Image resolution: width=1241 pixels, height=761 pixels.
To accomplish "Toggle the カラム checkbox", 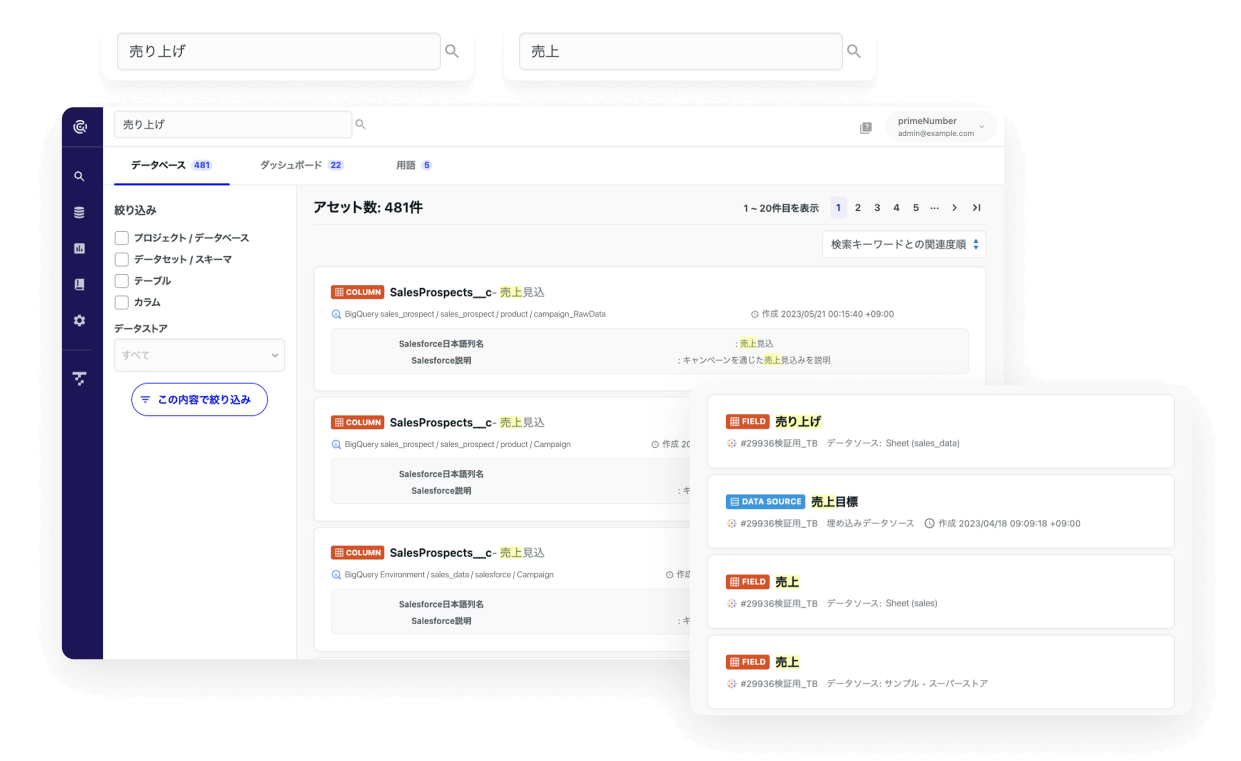I will click(122, 302).
